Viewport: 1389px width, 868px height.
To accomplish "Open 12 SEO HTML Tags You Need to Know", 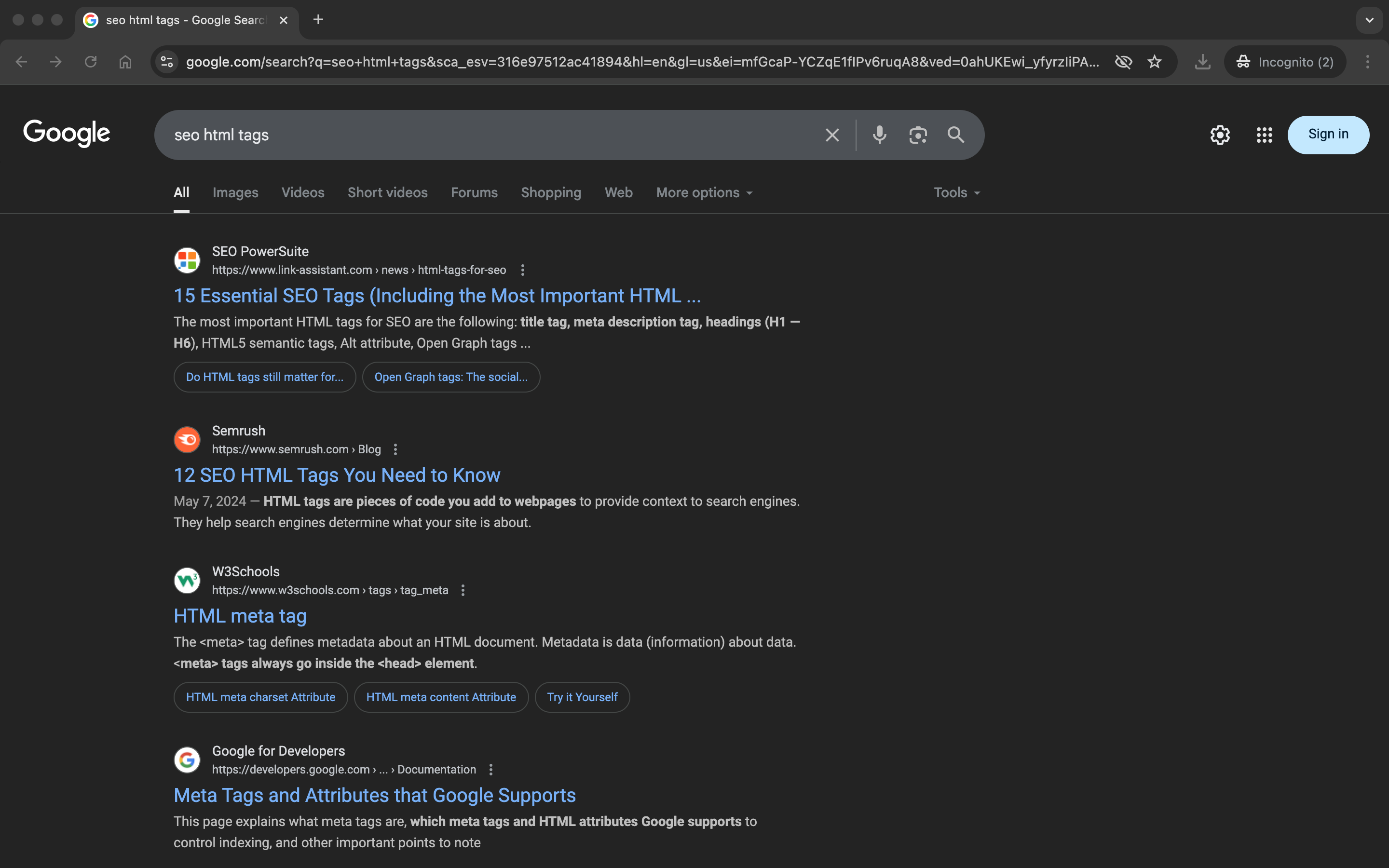I will pyautogui.click(x=337, y=475).
